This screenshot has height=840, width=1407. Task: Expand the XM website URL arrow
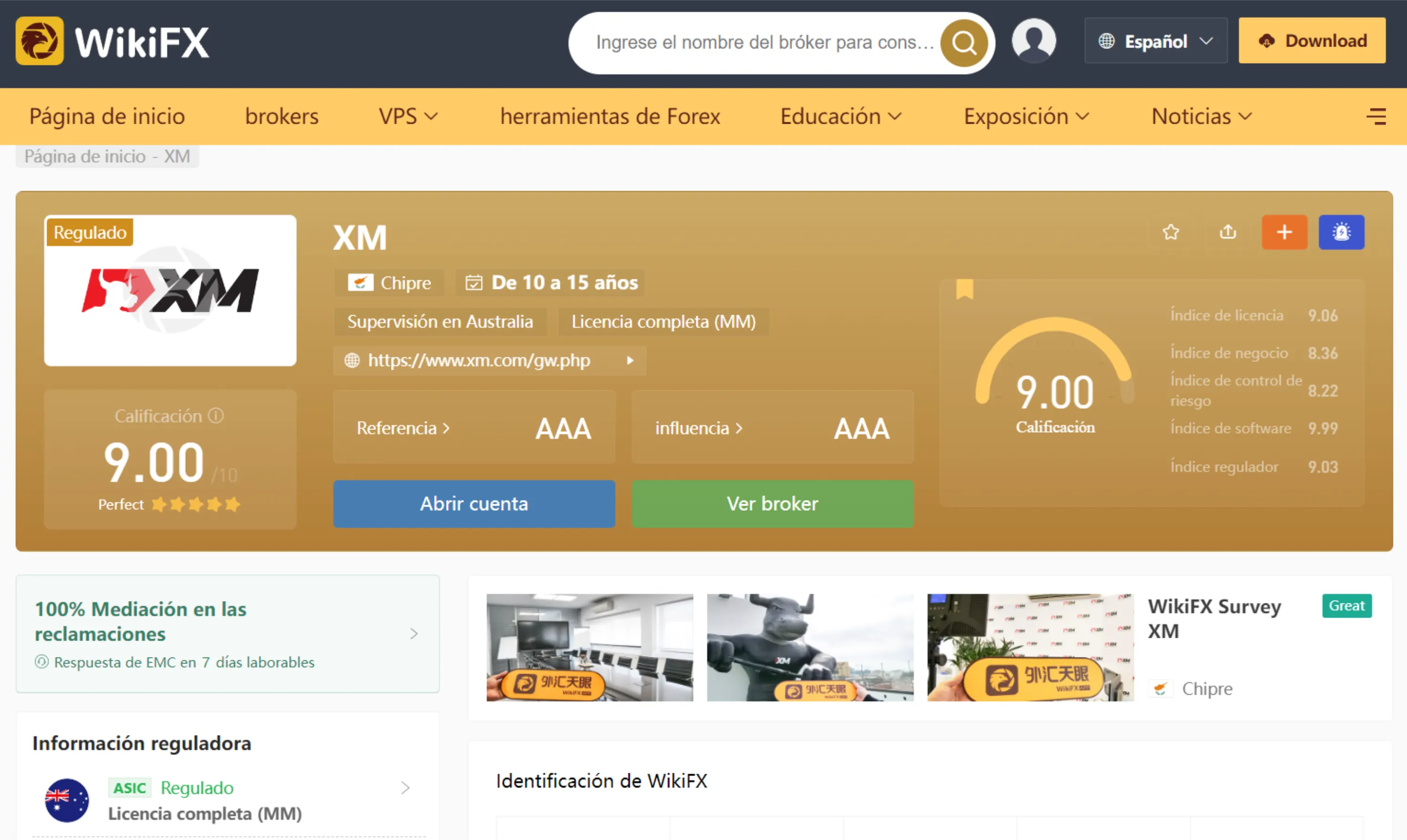(630, 361)
